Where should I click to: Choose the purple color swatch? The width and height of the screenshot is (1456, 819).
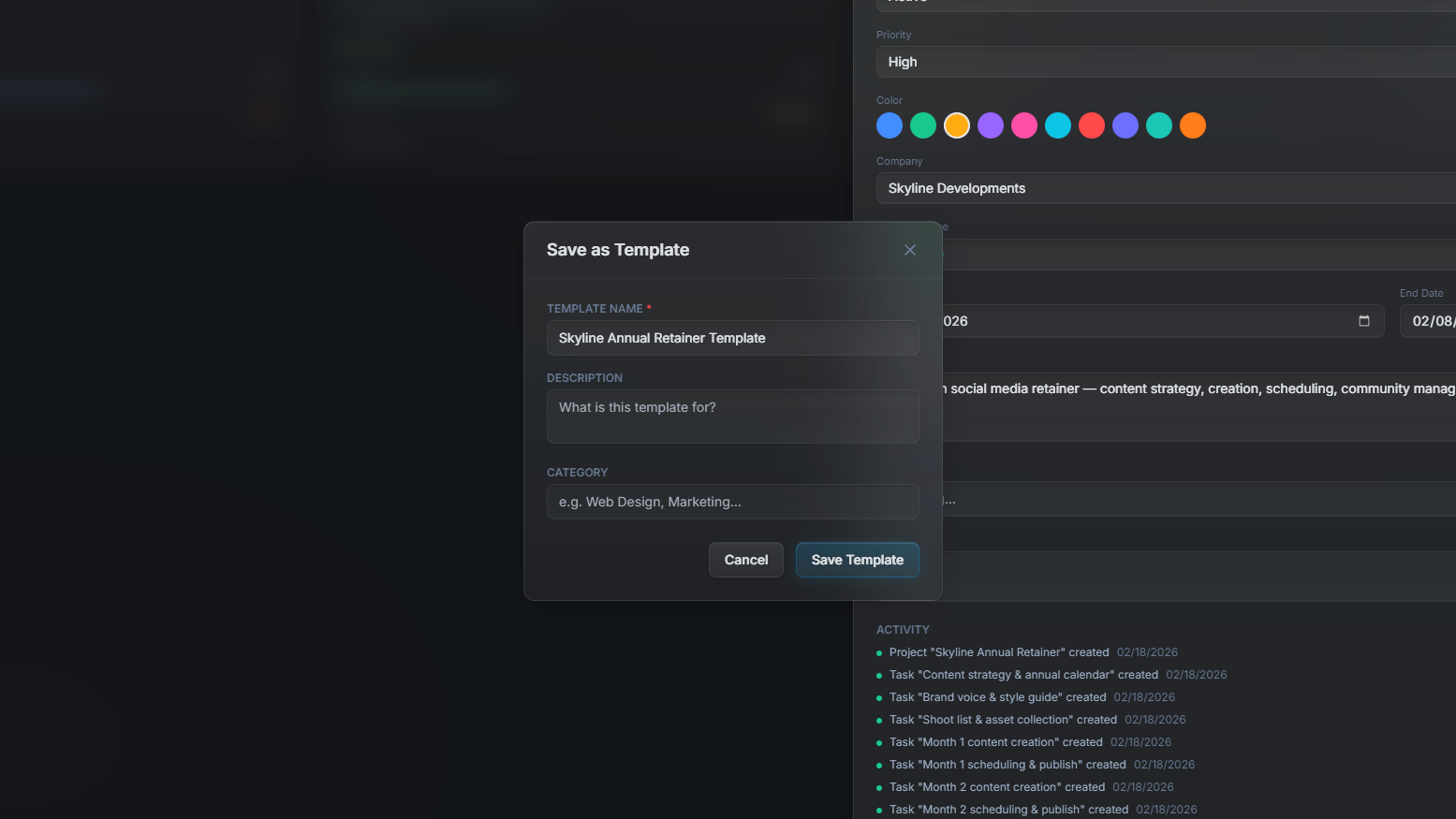tap(991, 125)
